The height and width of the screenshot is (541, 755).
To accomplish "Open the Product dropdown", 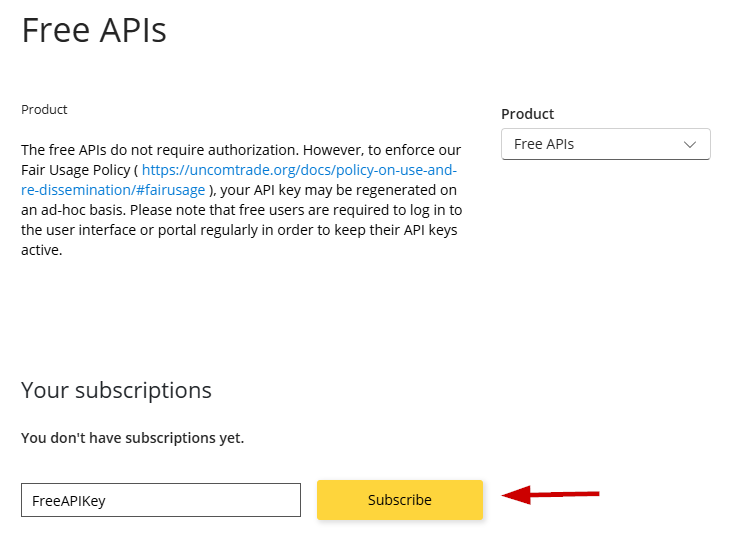I will [x=605, y=144].
